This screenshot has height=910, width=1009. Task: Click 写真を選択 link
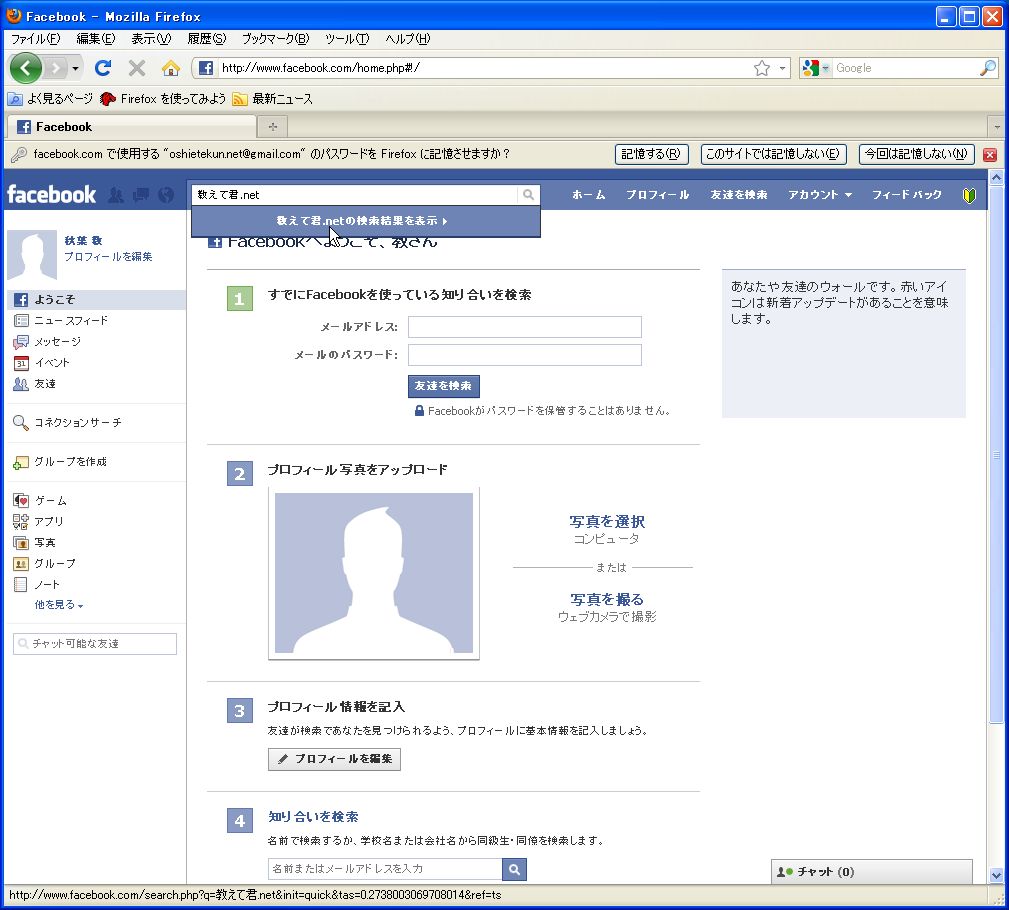(607, 521)
